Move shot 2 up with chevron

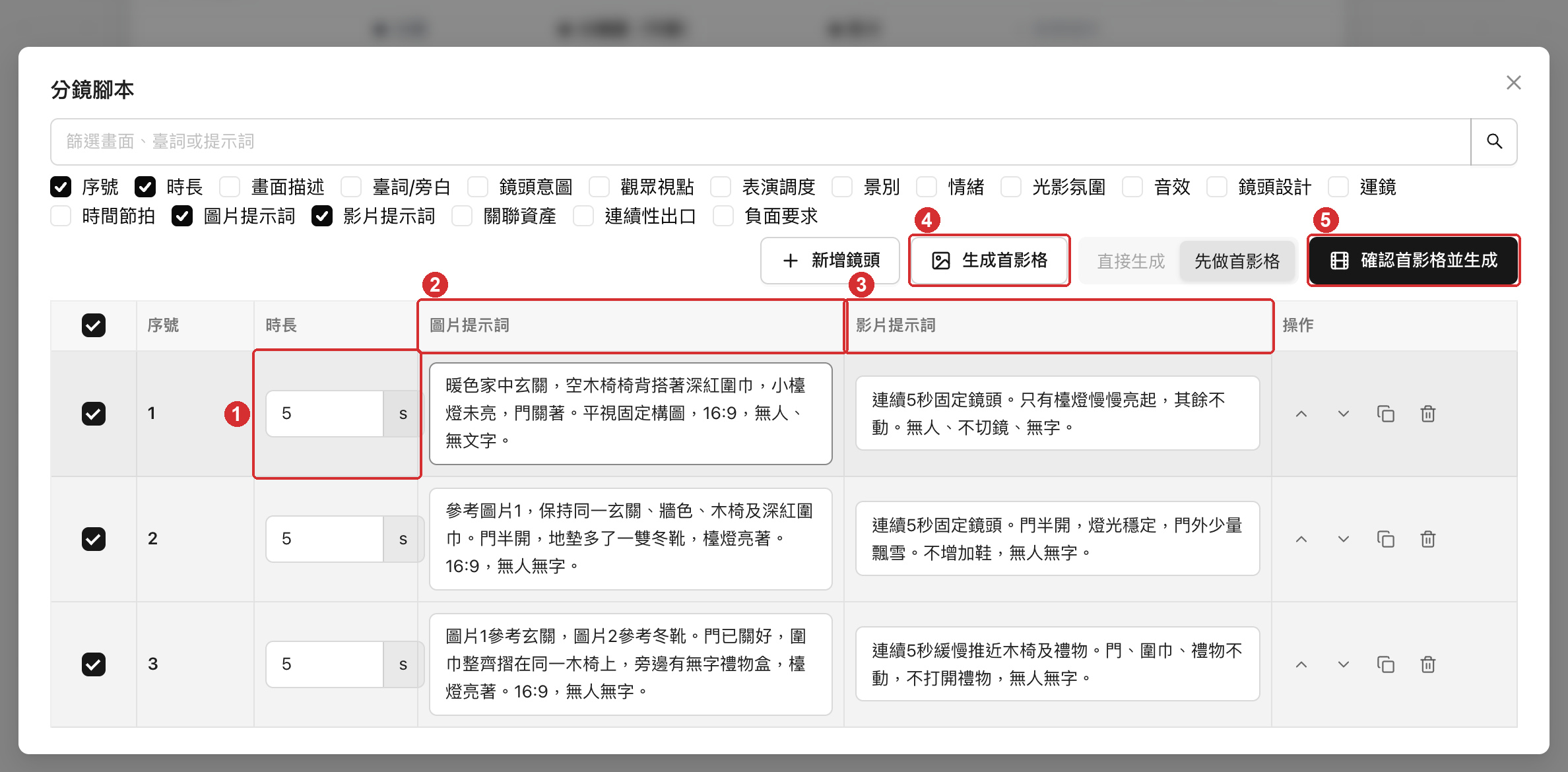pyautogui.click(x=1301, y=539)
